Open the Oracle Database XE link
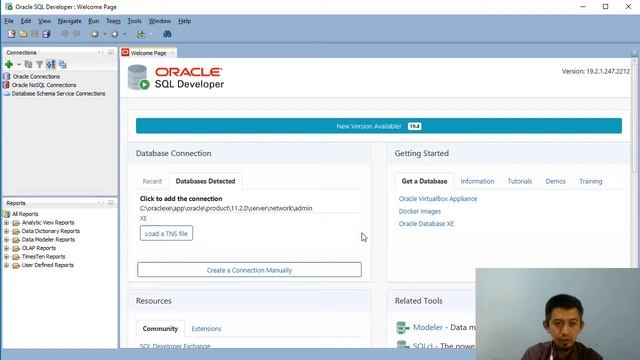The width and height of the screenshot is (640, 360). point(426,224)
